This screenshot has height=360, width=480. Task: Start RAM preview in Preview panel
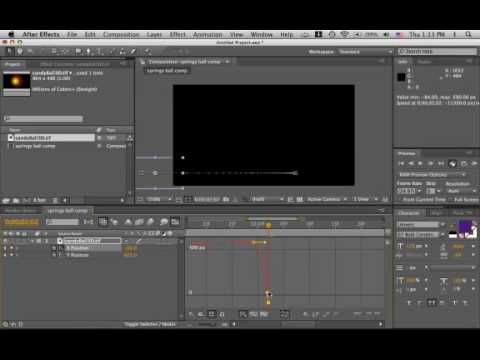[x=474, y=163]
